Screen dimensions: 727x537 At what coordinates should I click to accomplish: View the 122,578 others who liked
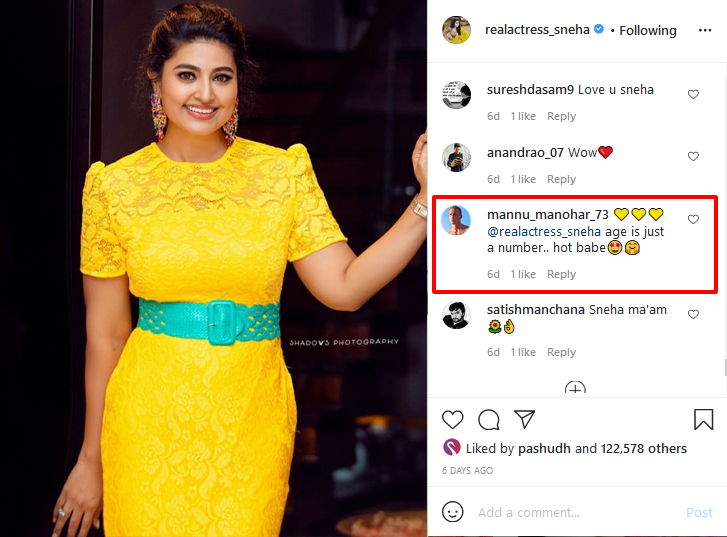click(644, 448)
